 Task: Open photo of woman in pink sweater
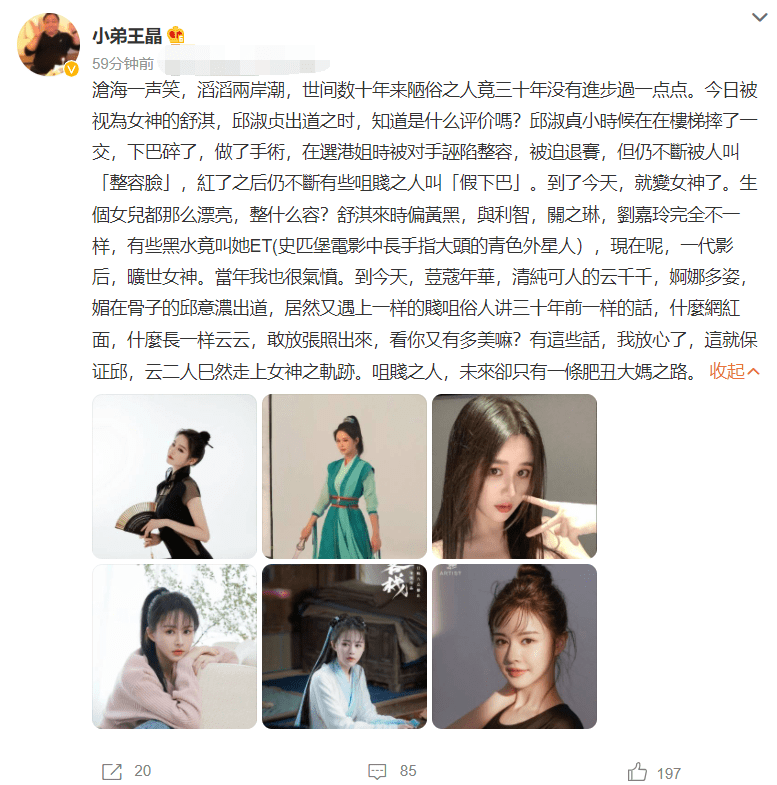click(174, 646)
